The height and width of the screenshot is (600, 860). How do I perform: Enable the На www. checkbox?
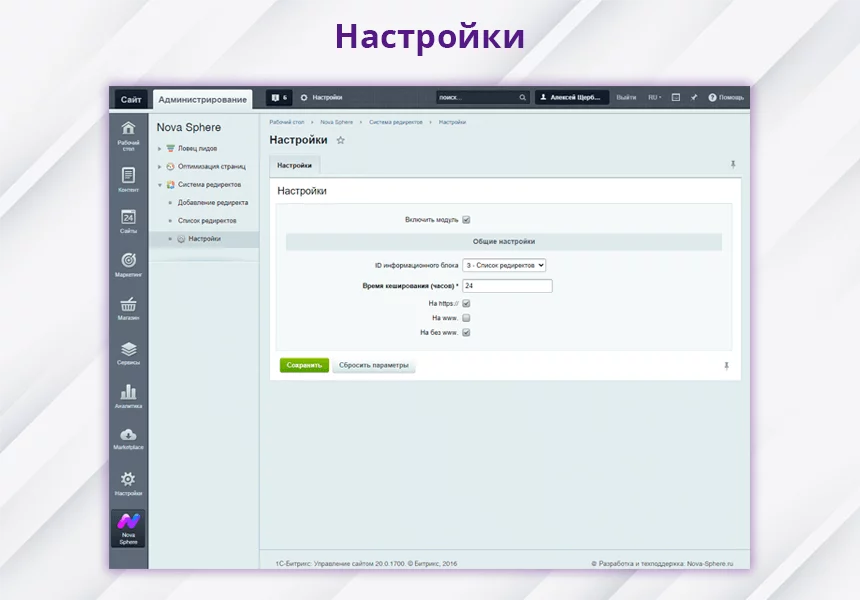point(466,318)
